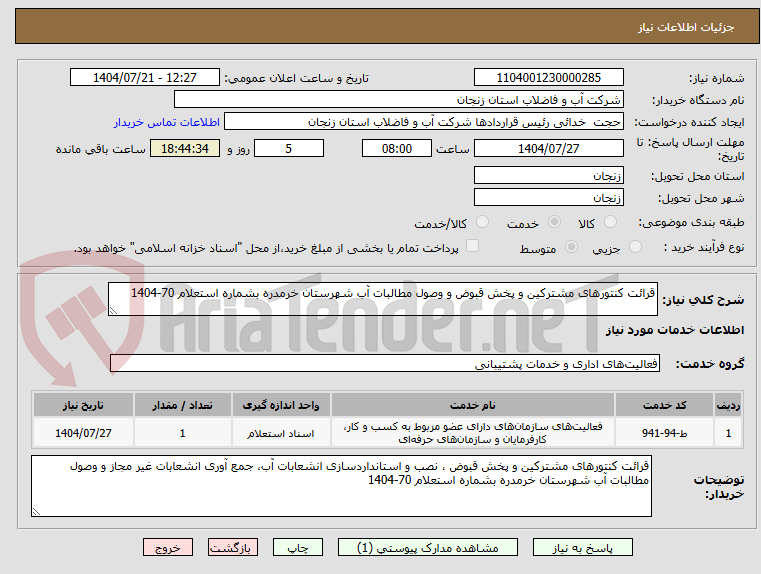Viewport: 761px width, 574px height.
Task: Click the table need-date cell 1404/07/27
Action: click(x=83, y=433)
